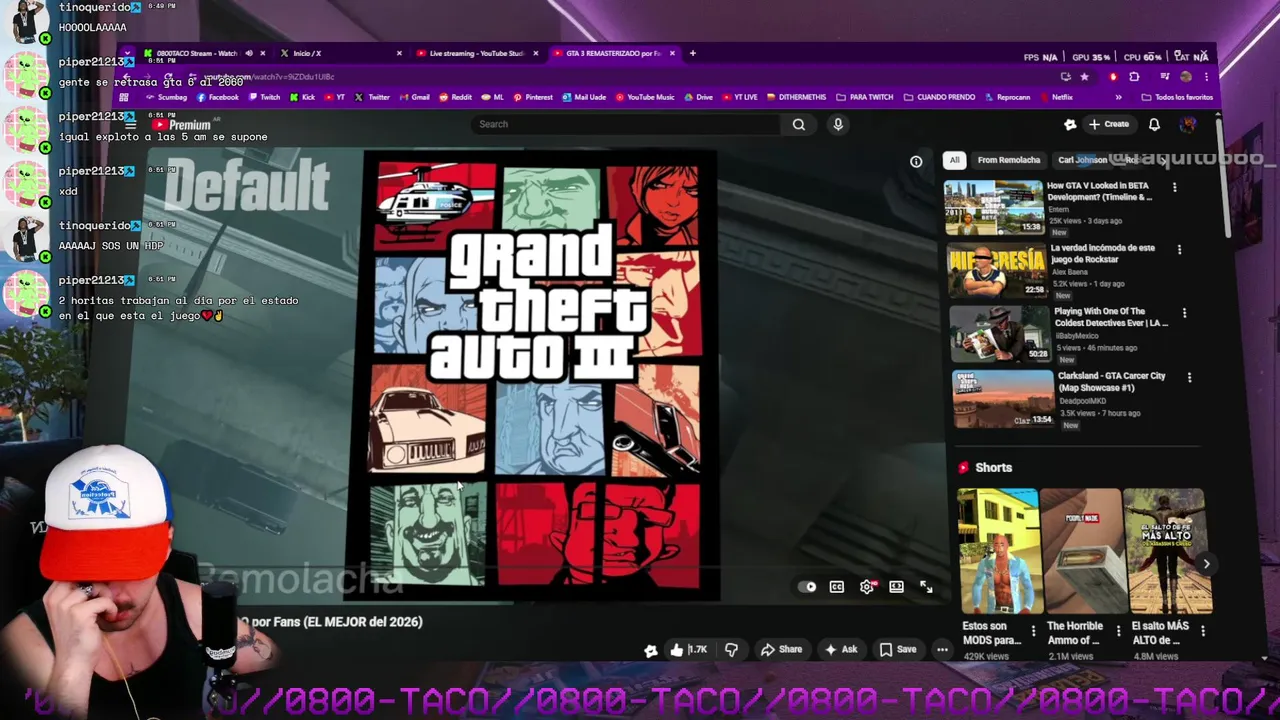Open video player settings gear
Screen dimensions: 1280x720
pos(867,587)
